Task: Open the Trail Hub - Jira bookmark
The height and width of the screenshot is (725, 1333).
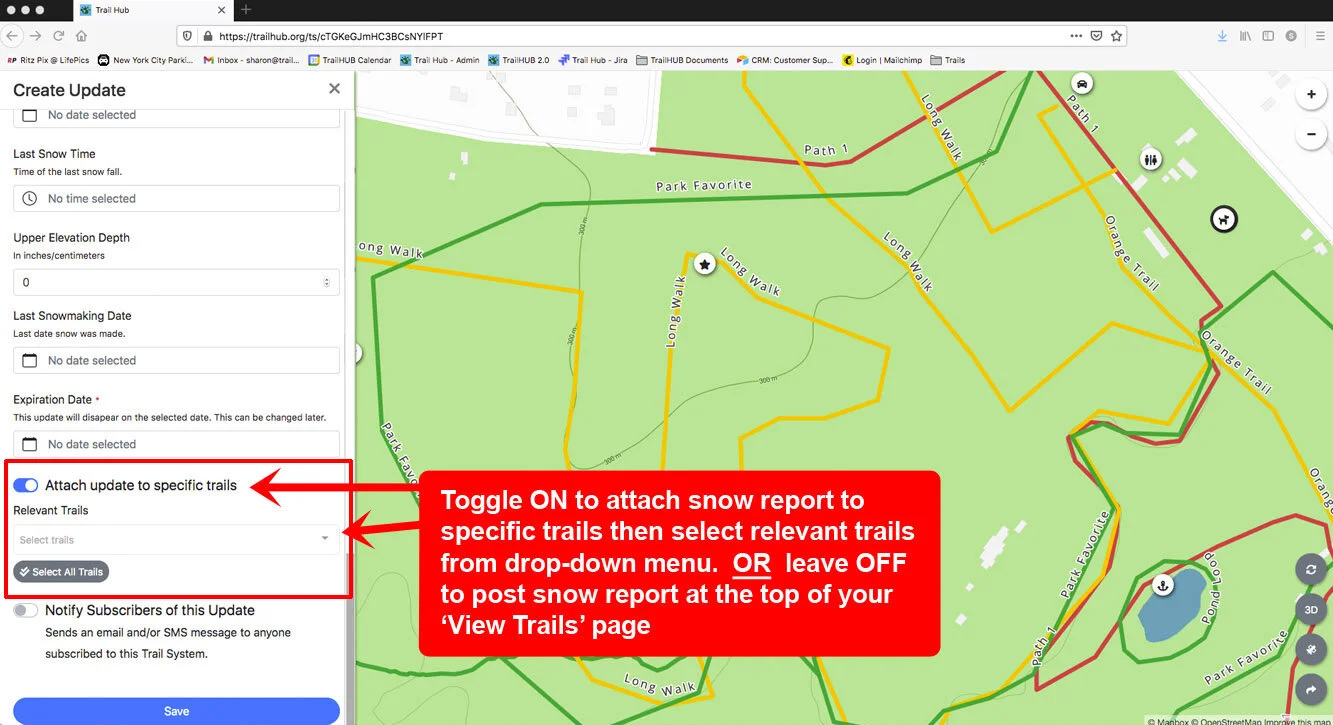Action: pyautogui.click(x=593, y=60)
